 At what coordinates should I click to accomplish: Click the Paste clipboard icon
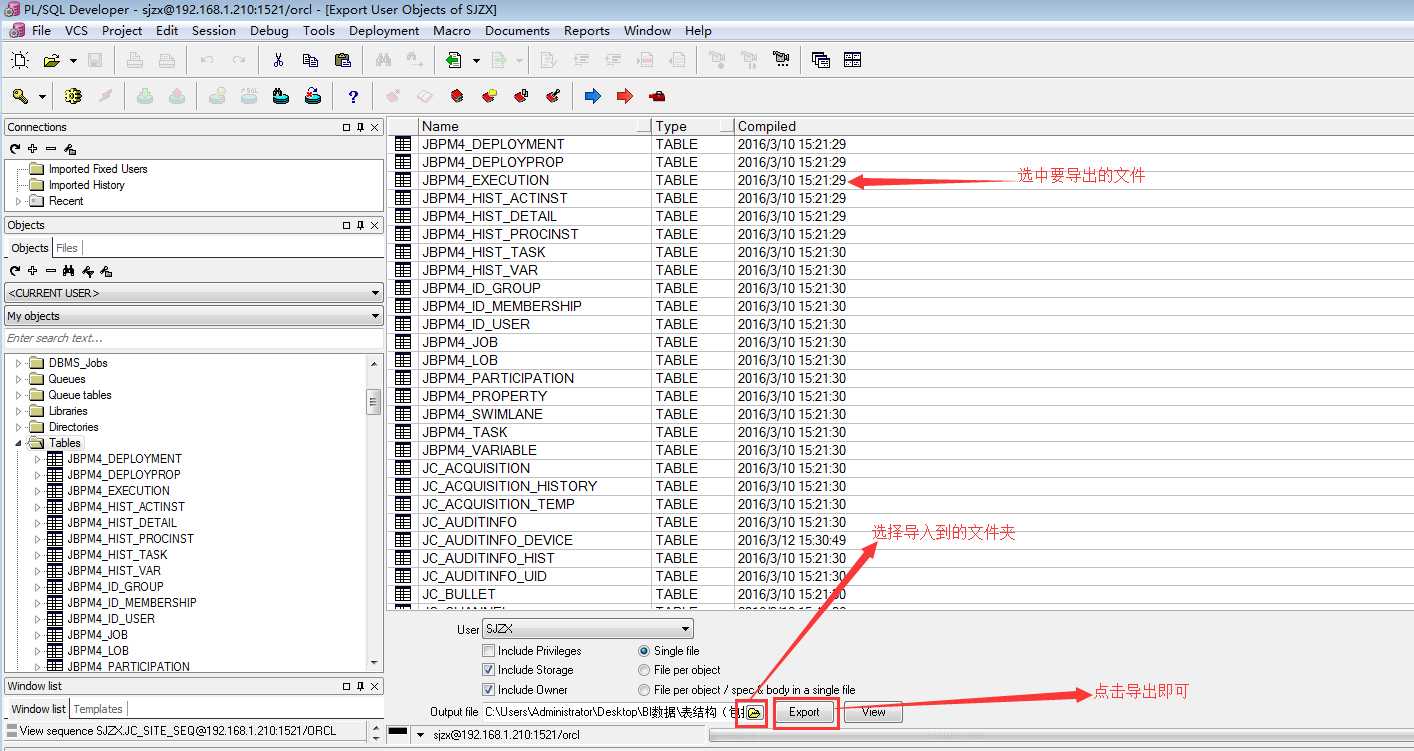click(x=342, y=60)
